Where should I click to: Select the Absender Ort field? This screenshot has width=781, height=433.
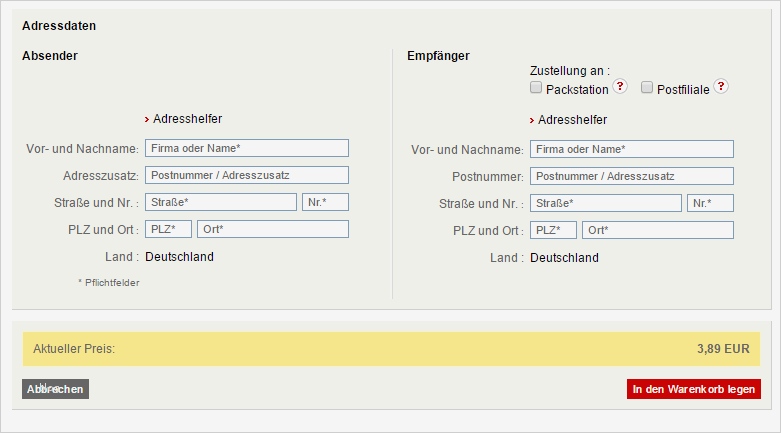pyautogui.click(x=273, y=229)
